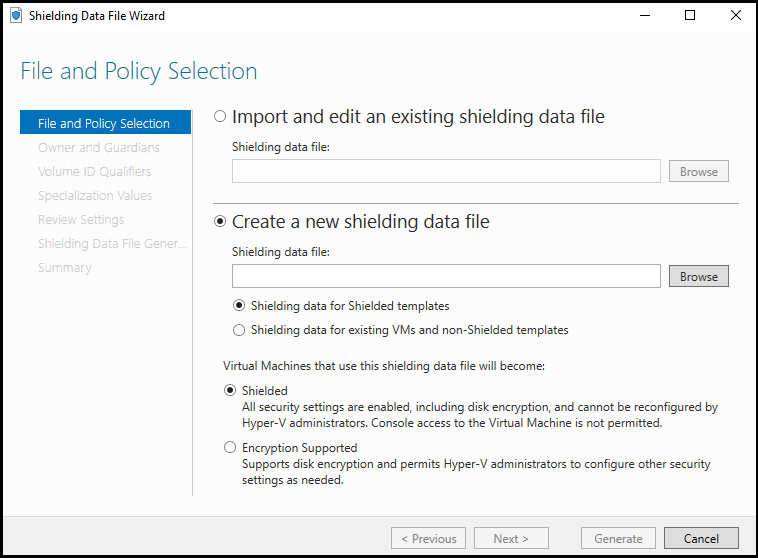758x558 pixels.
Task: Click the import shielding data file text field
Action: point(446,171)
